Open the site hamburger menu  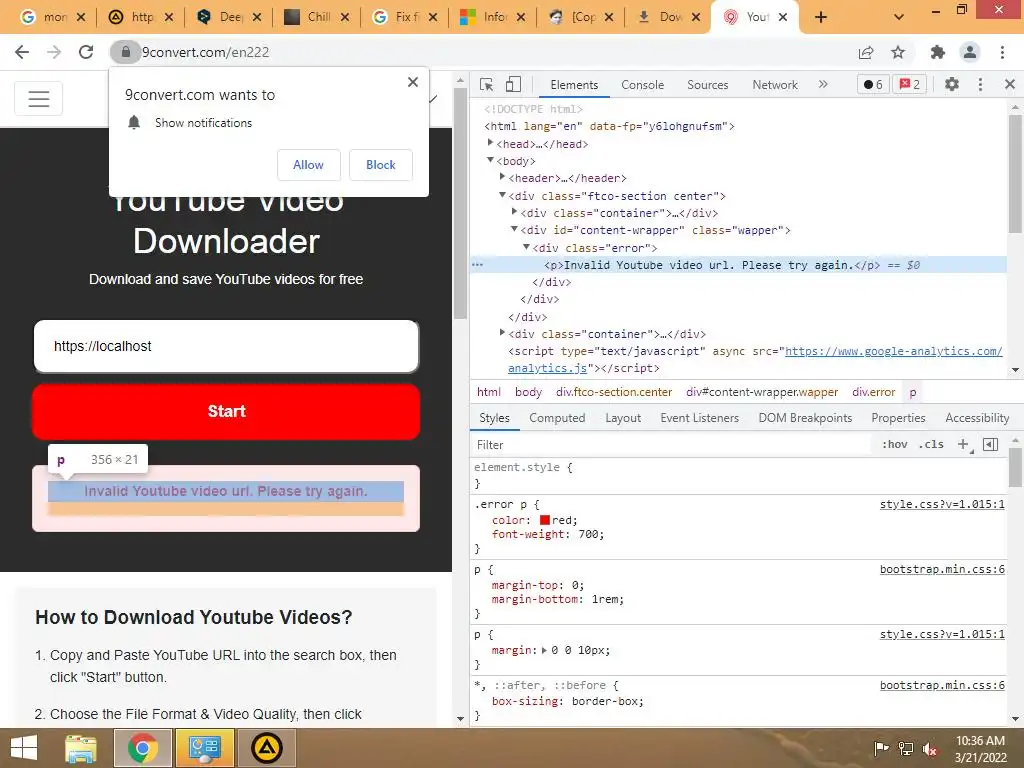tap(39, 98)
